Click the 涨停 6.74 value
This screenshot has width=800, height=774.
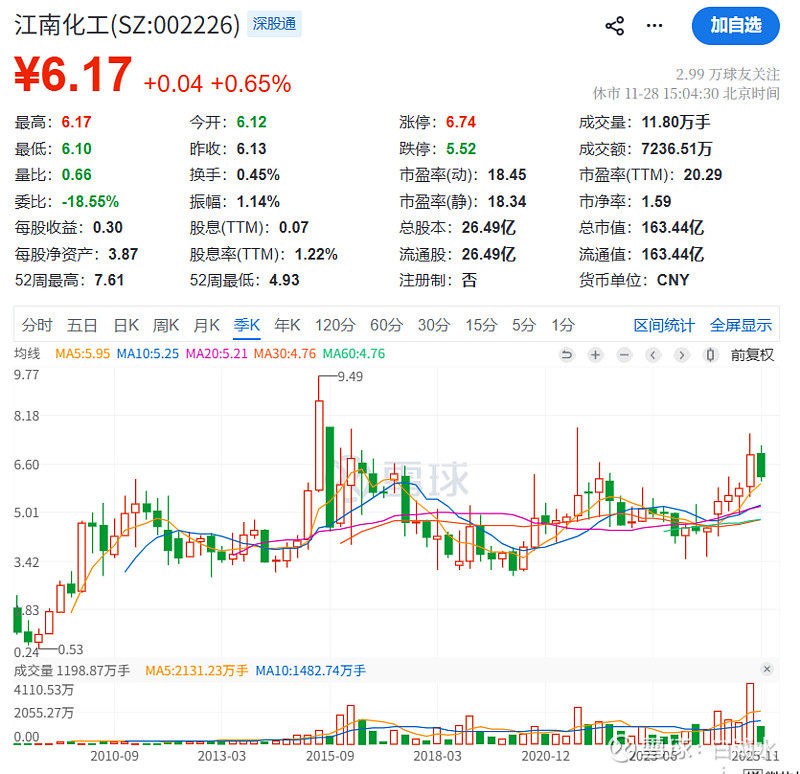(461, 122)
